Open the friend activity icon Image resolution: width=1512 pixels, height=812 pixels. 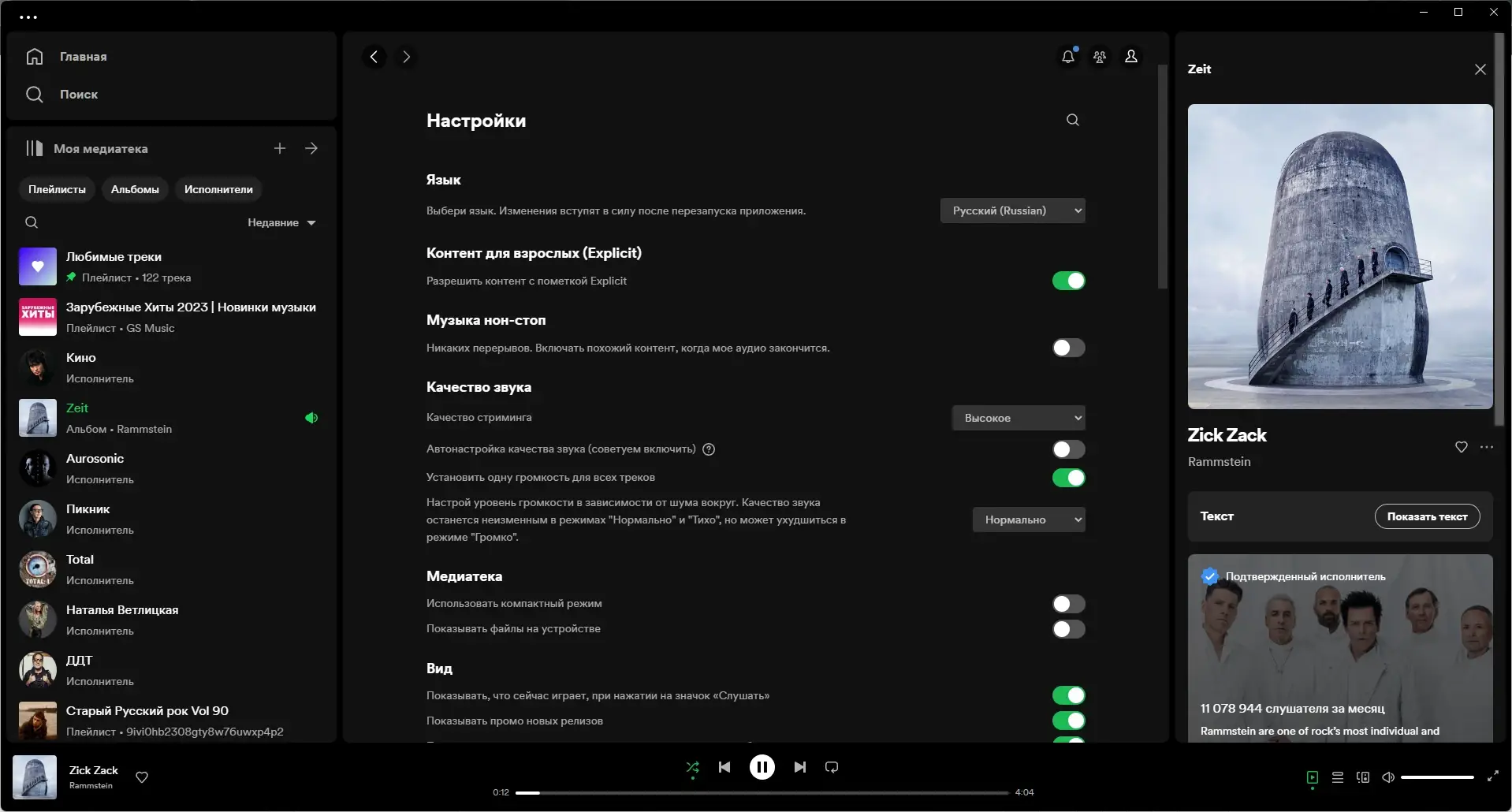click(1100, 57)
